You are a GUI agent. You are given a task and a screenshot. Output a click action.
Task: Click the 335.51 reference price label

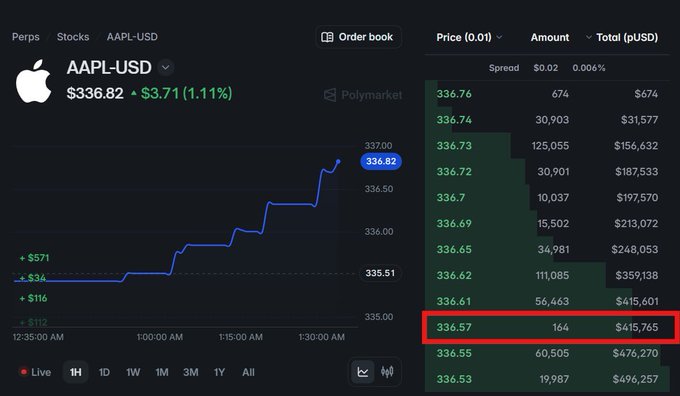coord(380,273)
